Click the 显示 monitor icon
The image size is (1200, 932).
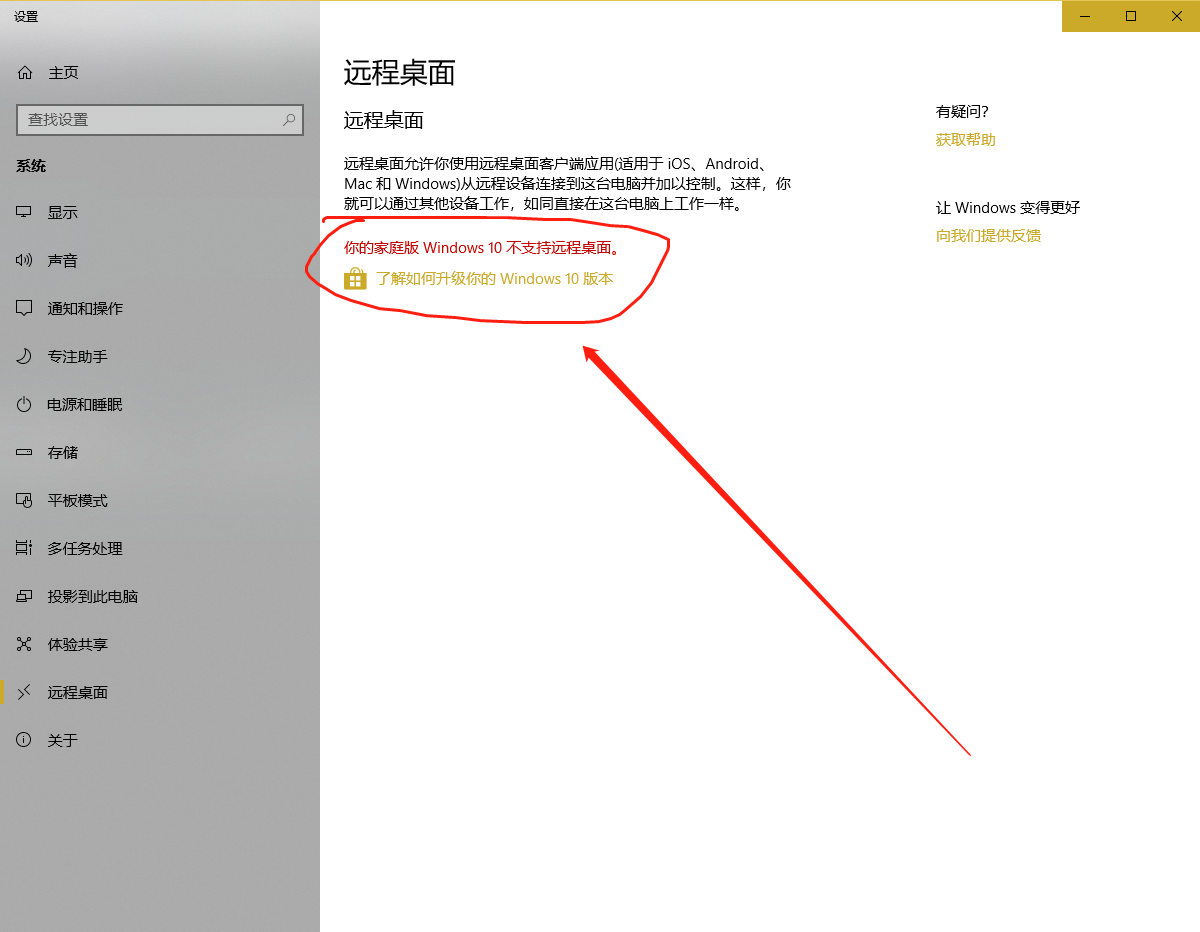25,213
